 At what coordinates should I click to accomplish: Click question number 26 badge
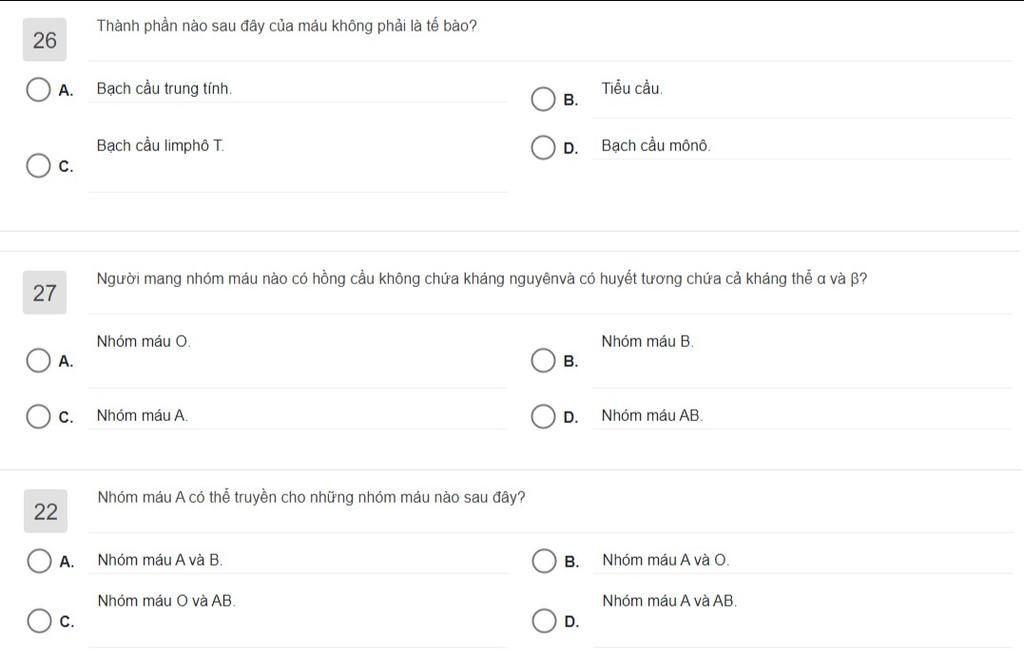click(x=44, y=40)
